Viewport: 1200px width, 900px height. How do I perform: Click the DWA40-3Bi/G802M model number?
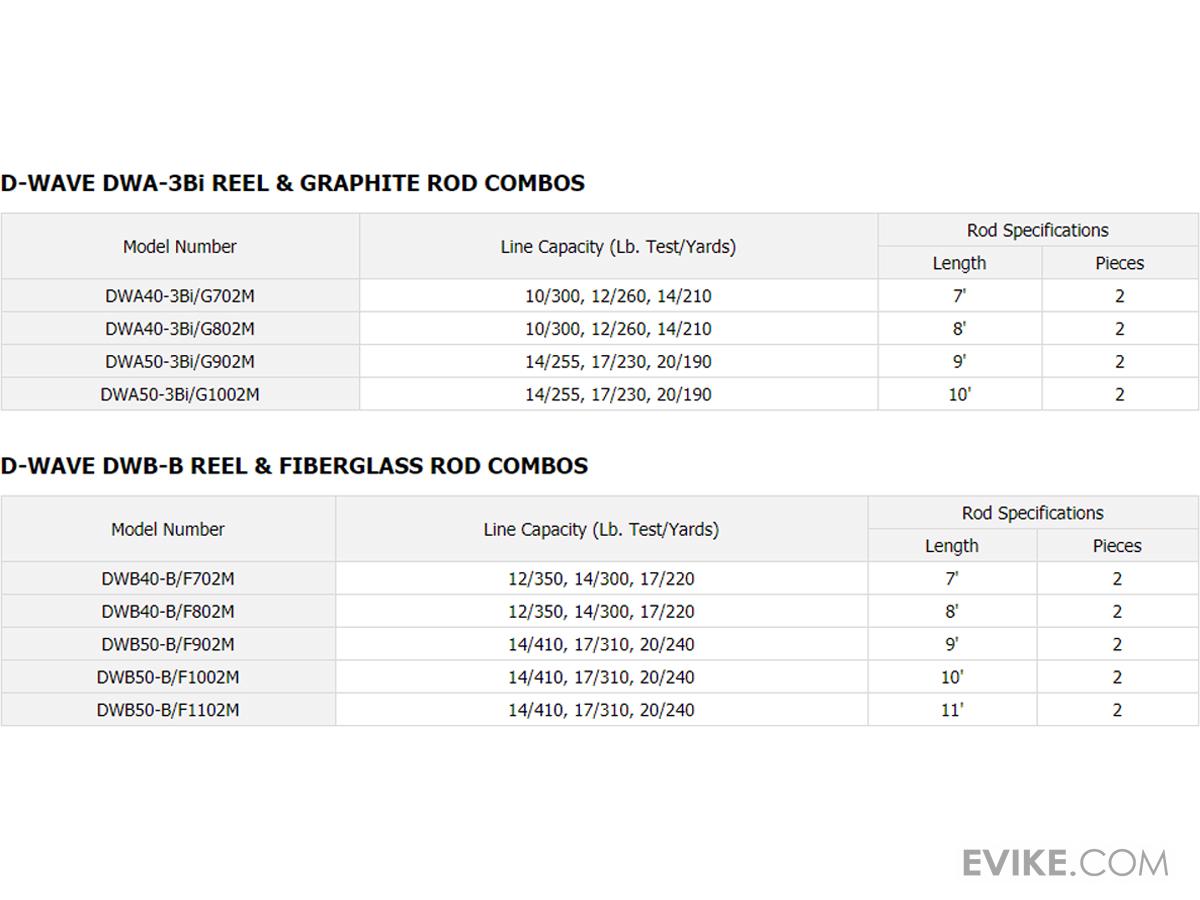pos(180,329)
